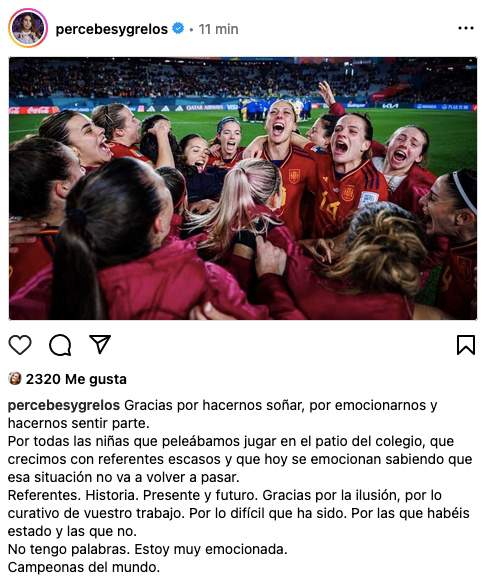Click the blonde ponytail player in the photo center
Viewport: 486px width, 581px height.
coord(244,208)
